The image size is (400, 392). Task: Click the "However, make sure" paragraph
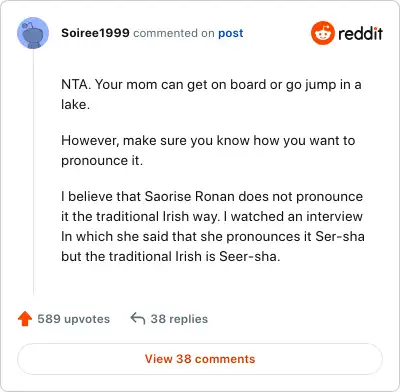coord(208,150)
